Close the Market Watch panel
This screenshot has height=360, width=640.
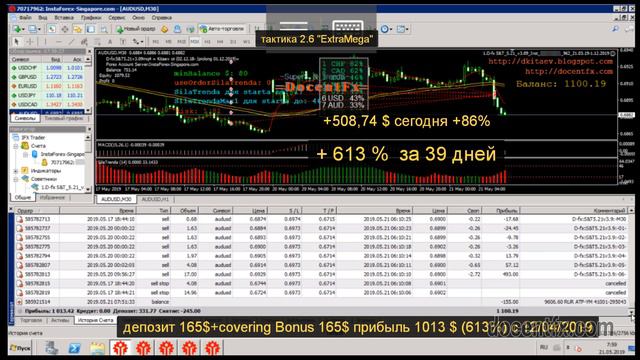point(89,51)
